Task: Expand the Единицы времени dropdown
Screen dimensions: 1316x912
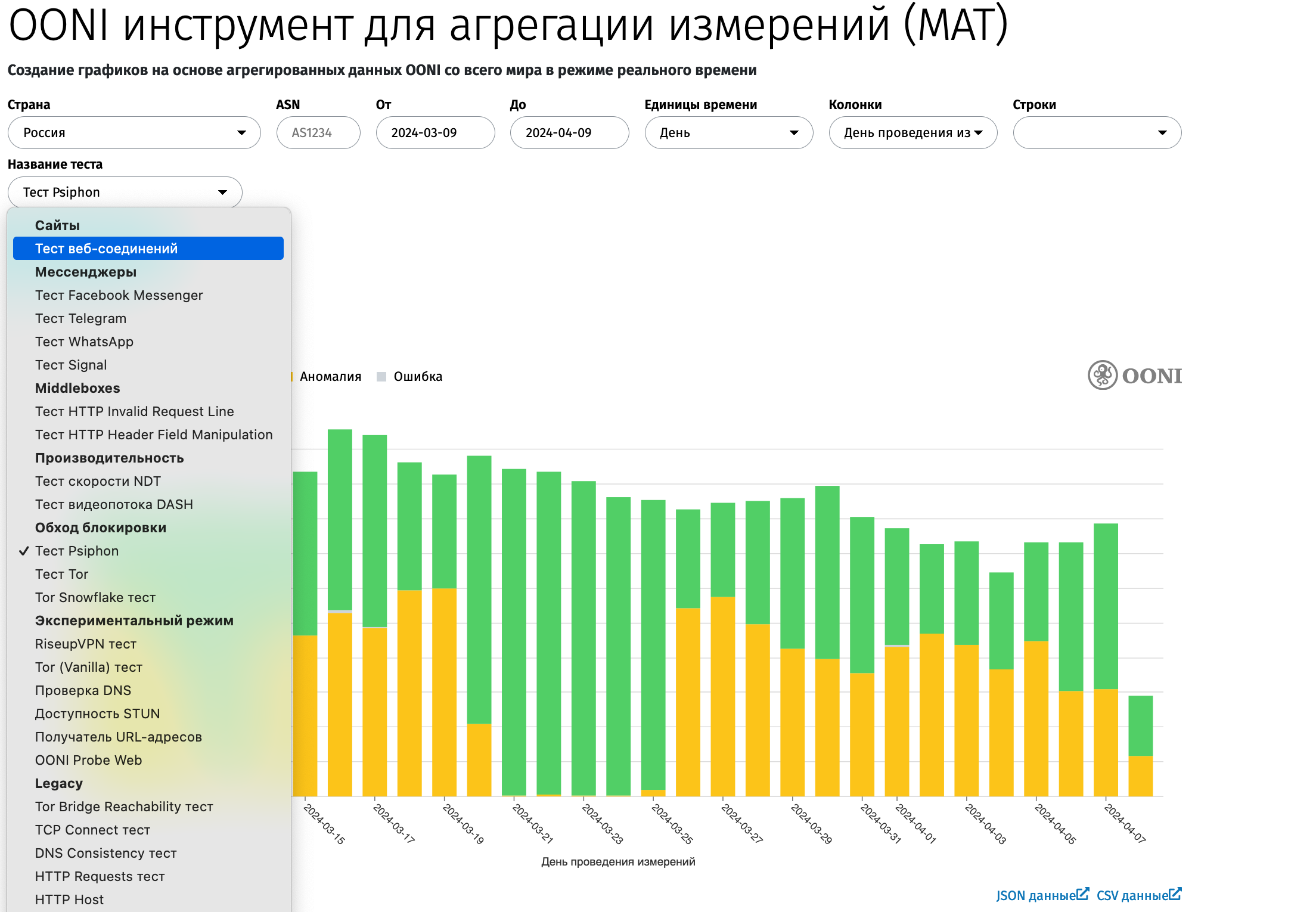Action: tap(728, 132)
